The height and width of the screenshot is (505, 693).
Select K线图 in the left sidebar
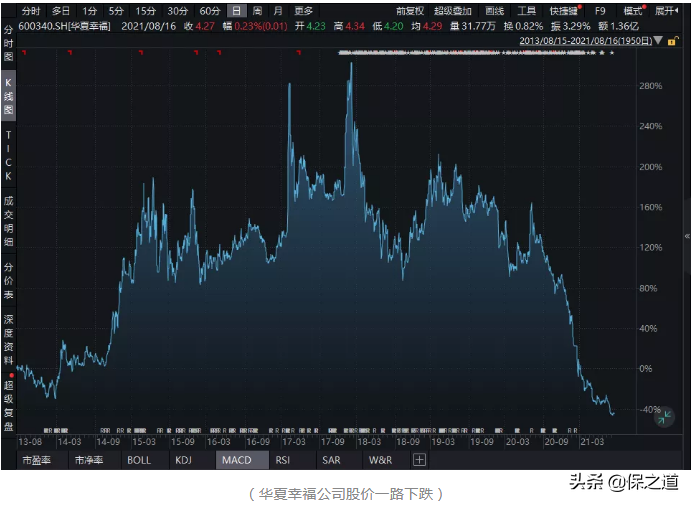pyautogui.click(x=8, y=96)
